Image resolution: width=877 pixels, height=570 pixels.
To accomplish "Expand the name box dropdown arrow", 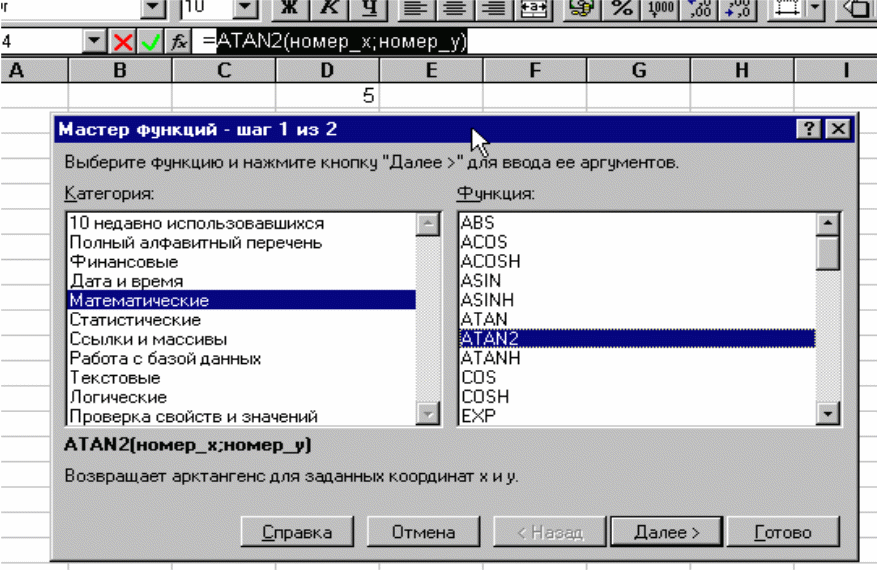I will point(95,43).
